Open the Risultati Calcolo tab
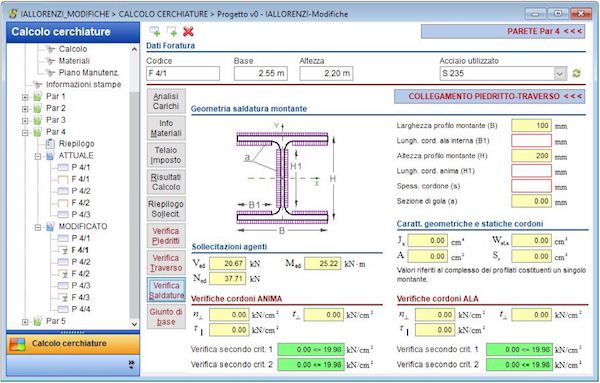 [166, 182]
